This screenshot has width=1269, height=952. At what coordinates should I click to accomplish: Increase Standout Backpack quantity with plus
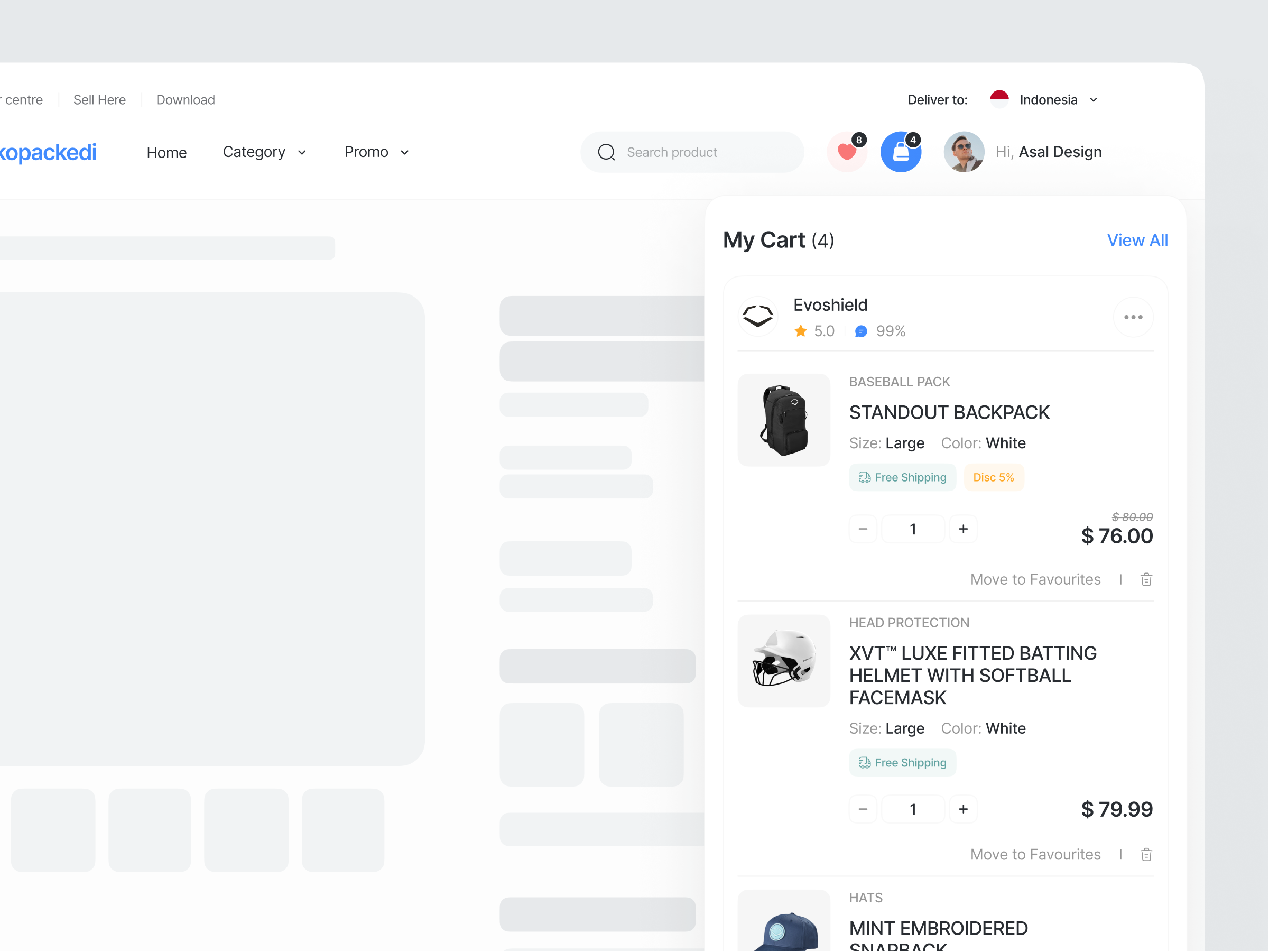point(963,529)
